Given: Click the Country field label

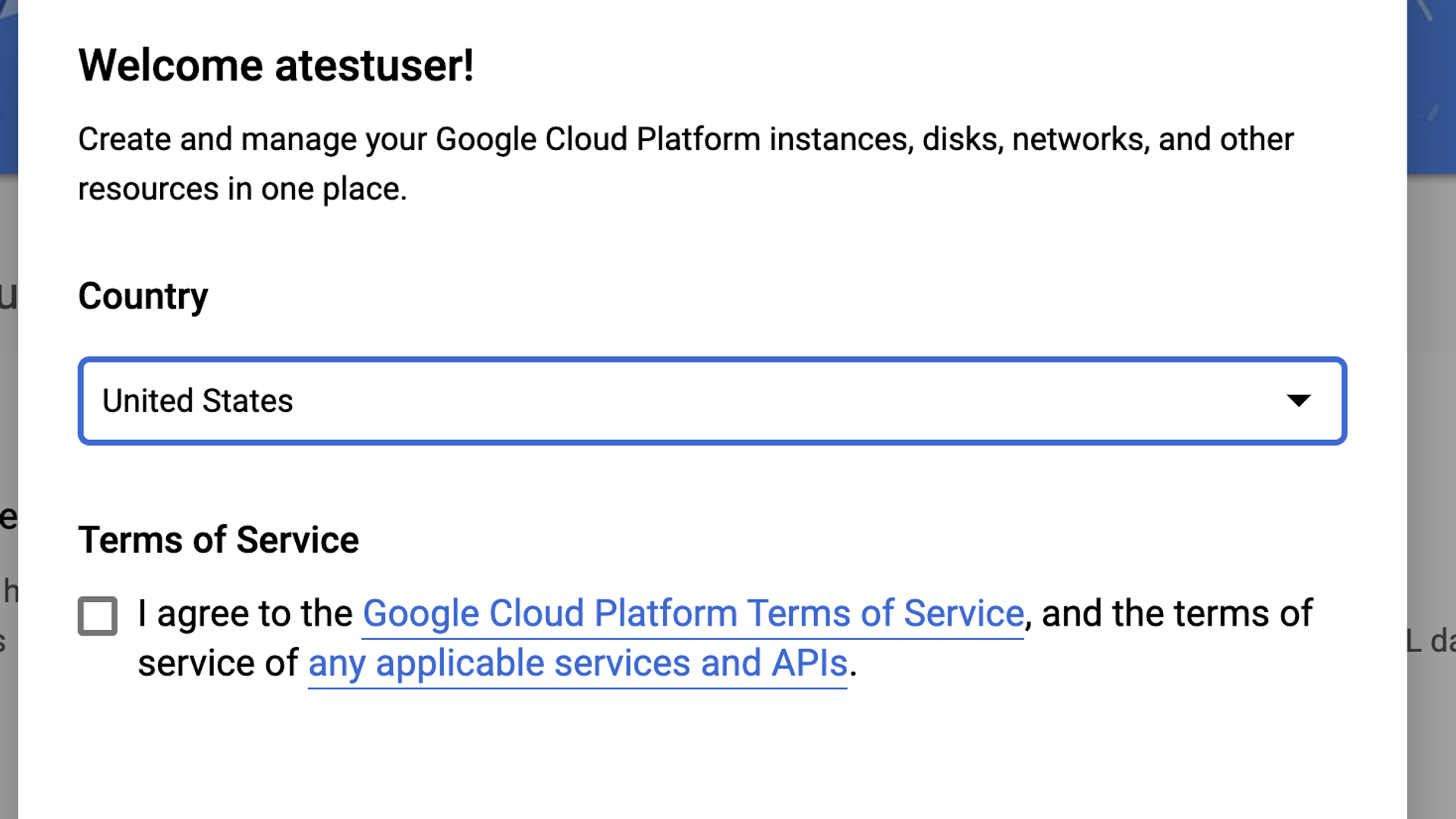Looking at the screenshot, I should [143, 296].
